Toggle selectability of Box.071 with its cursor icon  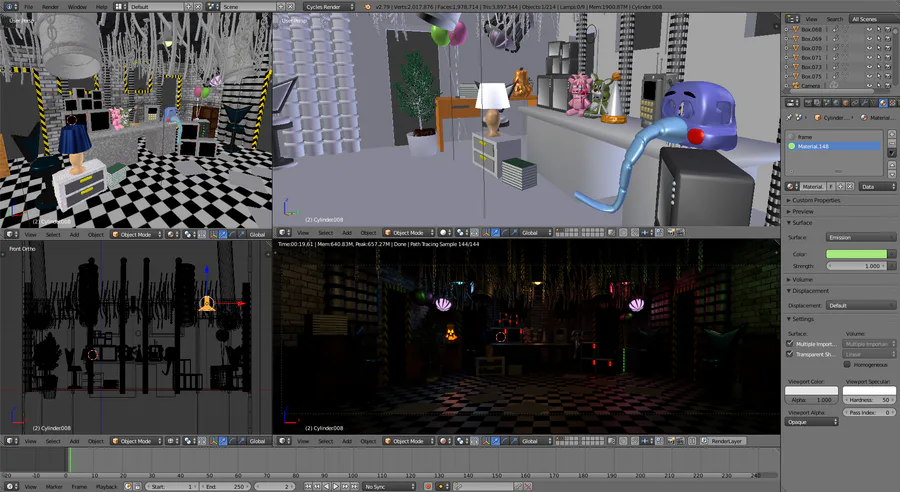(878, 57)
